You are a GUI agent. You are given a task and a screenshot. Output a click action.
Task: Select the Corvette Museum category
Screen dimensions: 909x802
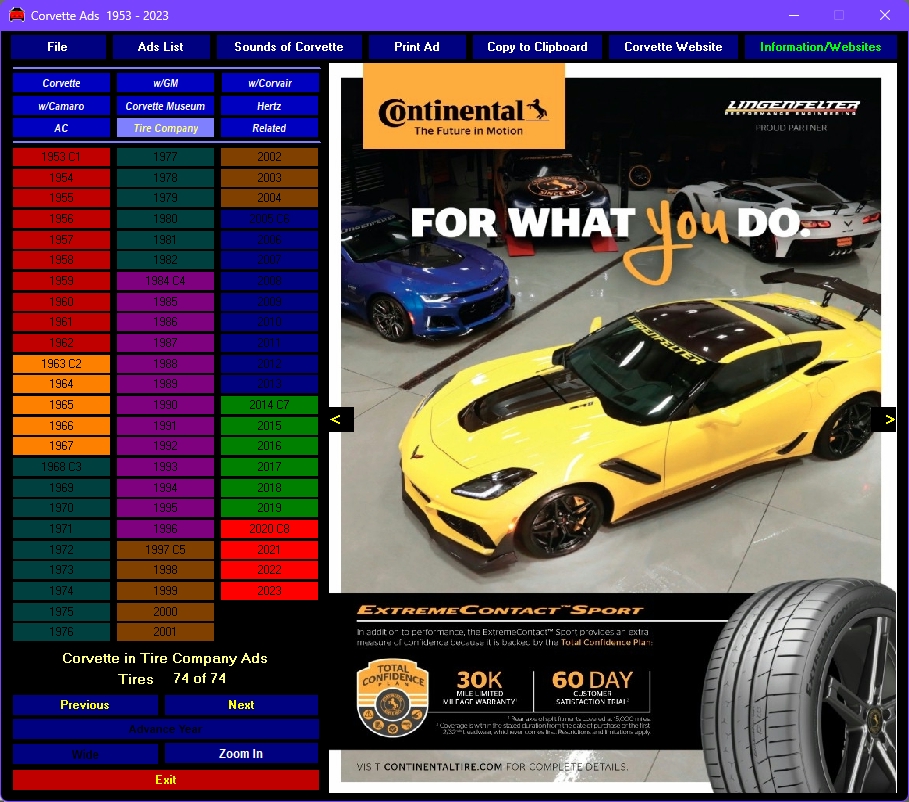[x=165, y=106]
